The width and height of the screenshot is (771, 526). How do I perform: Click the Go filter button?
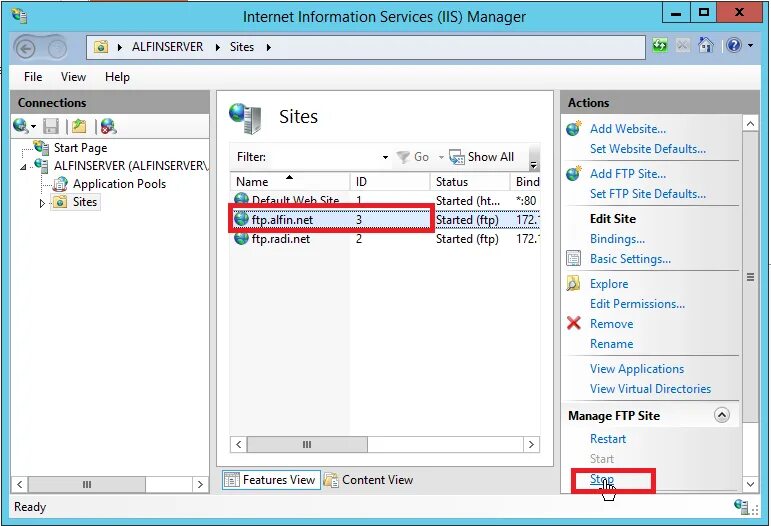pyautogui.click(x=413, y=157)
